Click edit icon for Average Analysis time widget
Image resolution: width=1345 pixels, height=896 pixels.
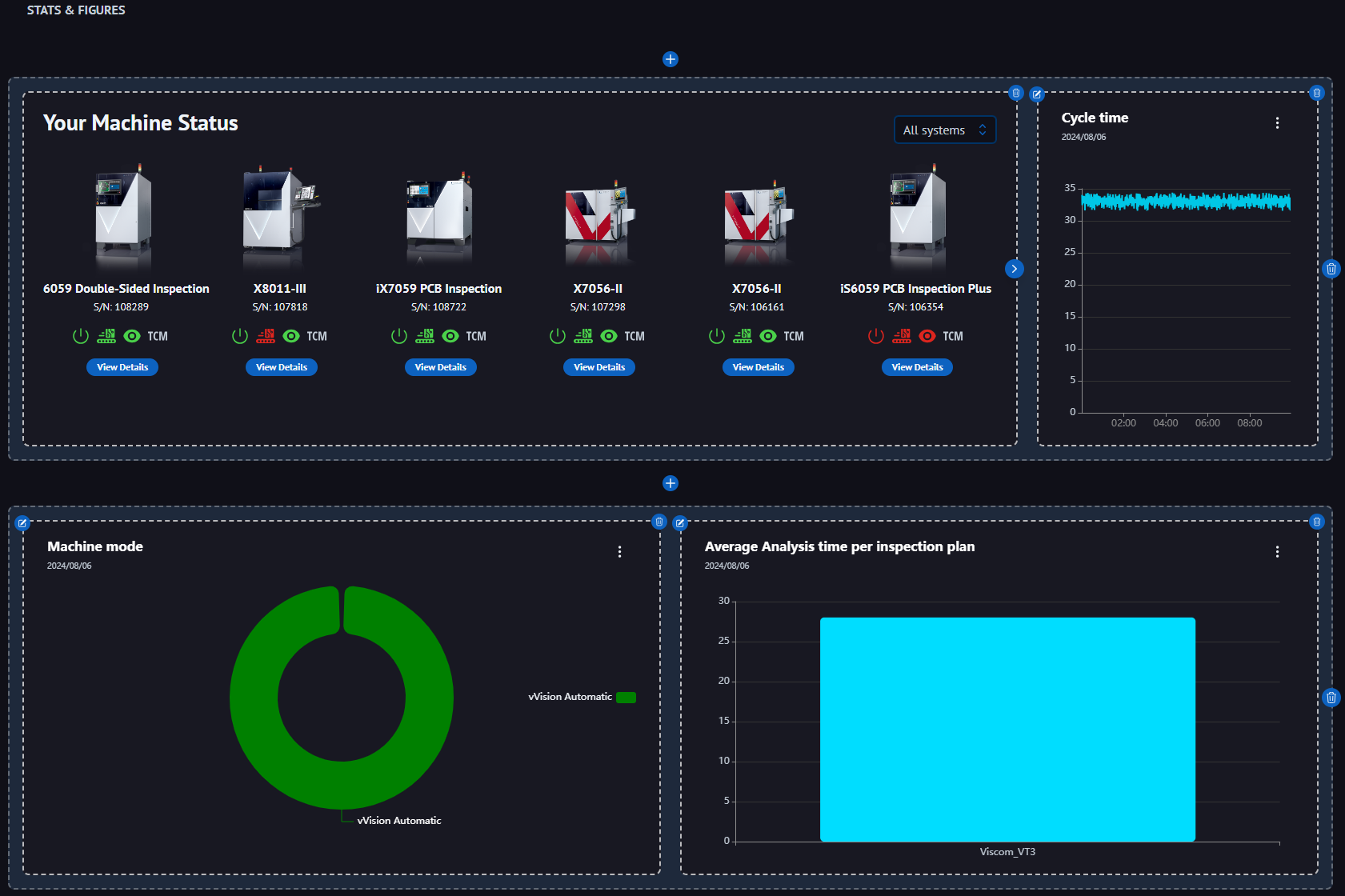point(680,523)
